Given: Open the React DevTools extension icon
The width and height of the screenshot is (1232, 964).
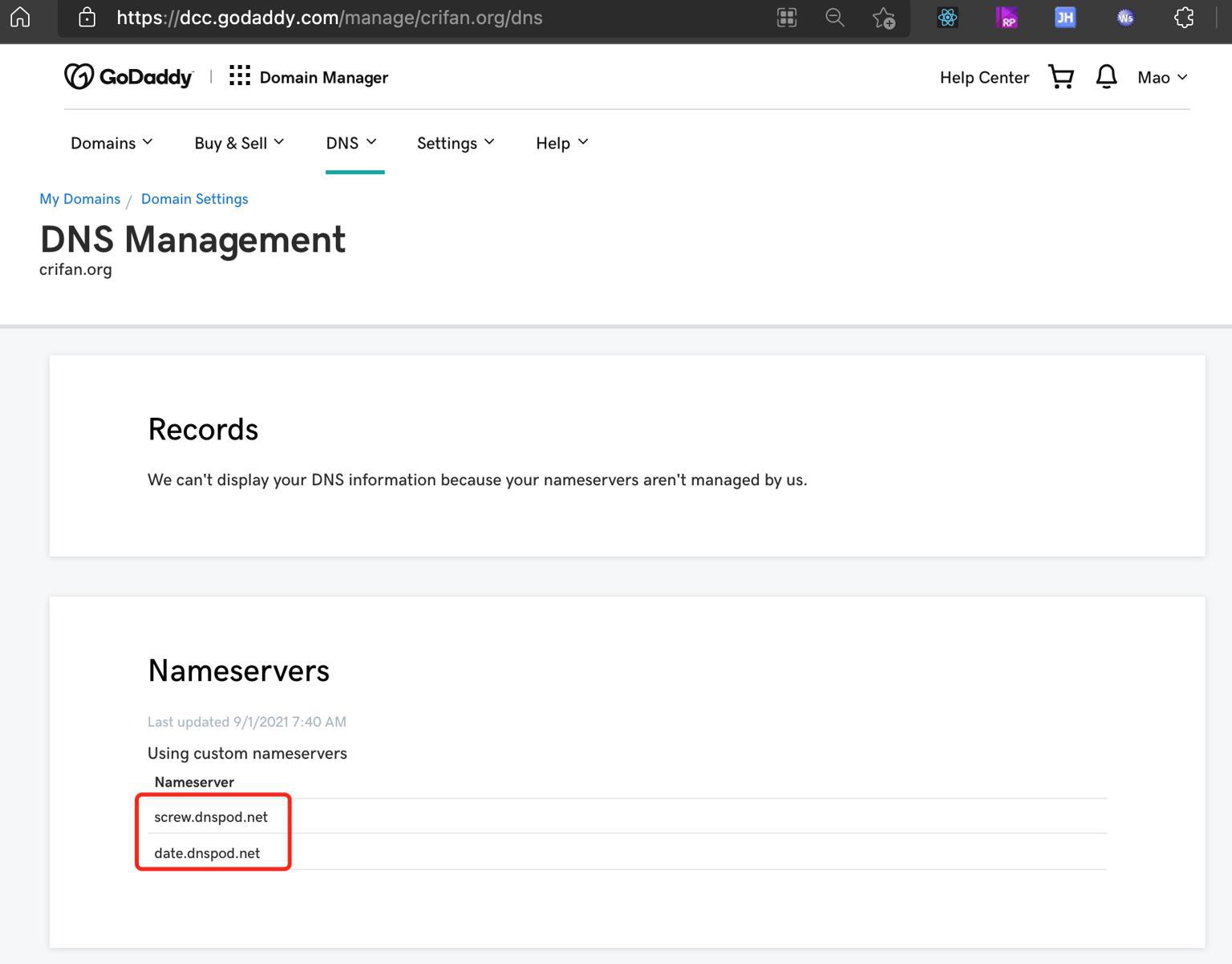Looking at the screenshot, I should pyautogui.click(x=948, y=18).
